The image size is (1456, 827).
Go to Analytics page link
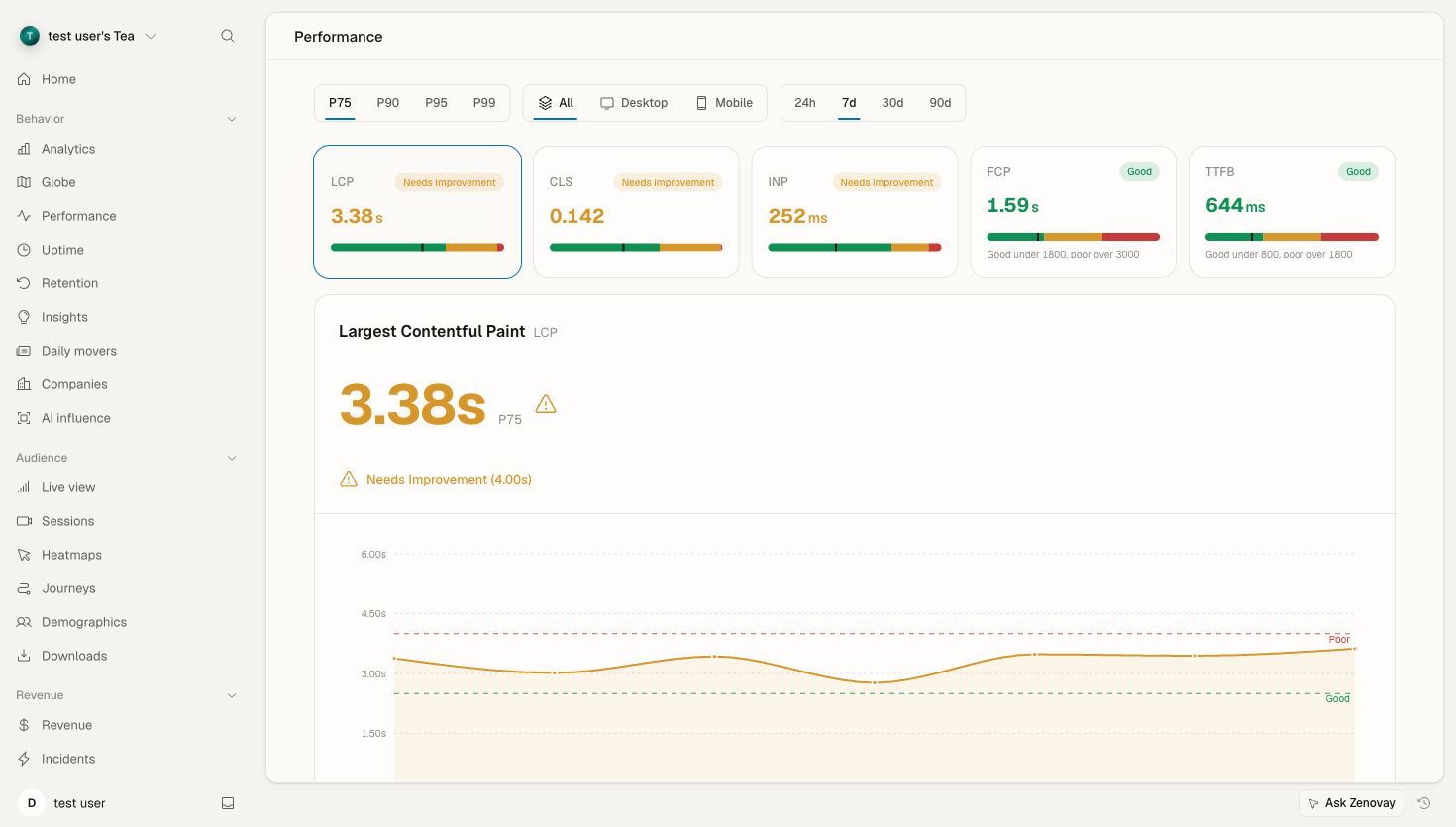point(68,149)
